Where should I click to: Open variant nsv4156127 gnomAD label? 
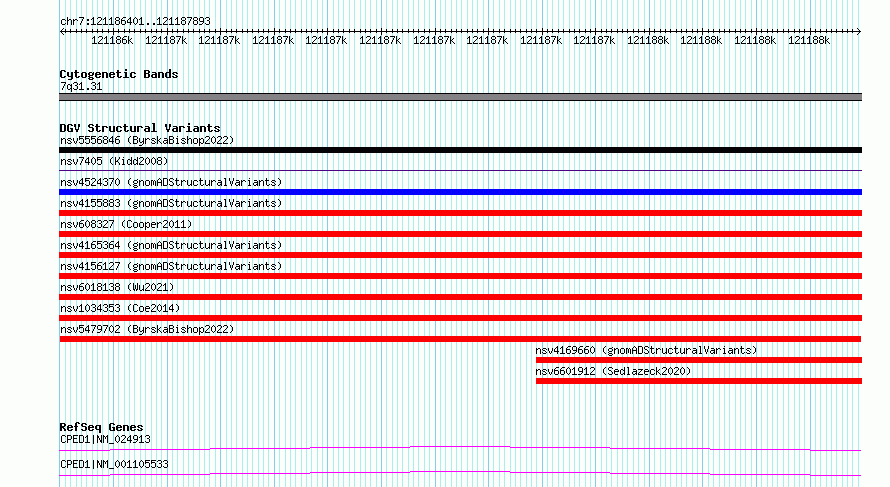[171, 266]
